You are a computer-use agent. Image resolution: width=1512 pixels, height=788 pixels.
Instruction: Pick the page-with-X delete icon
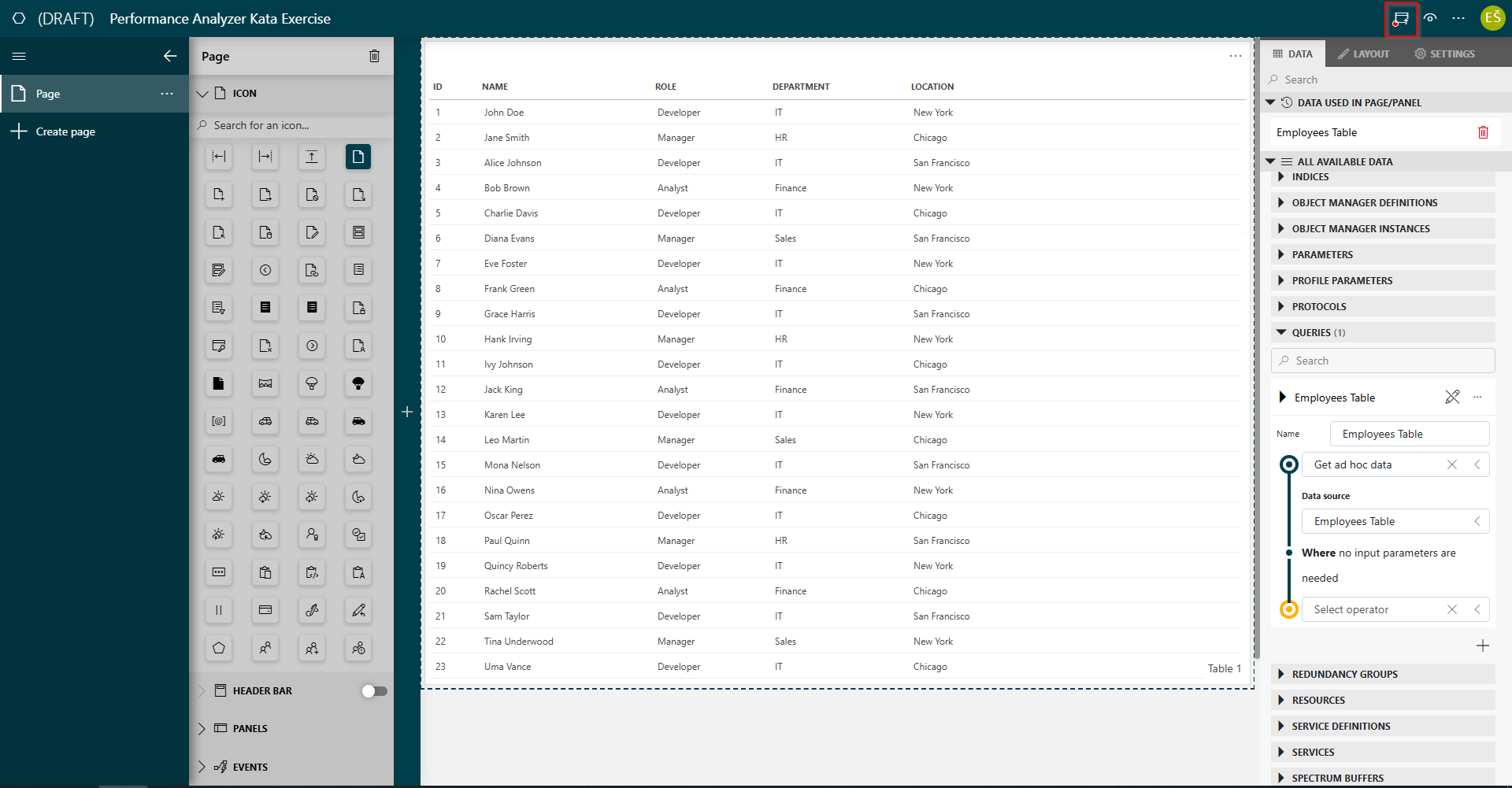(265, 346)
